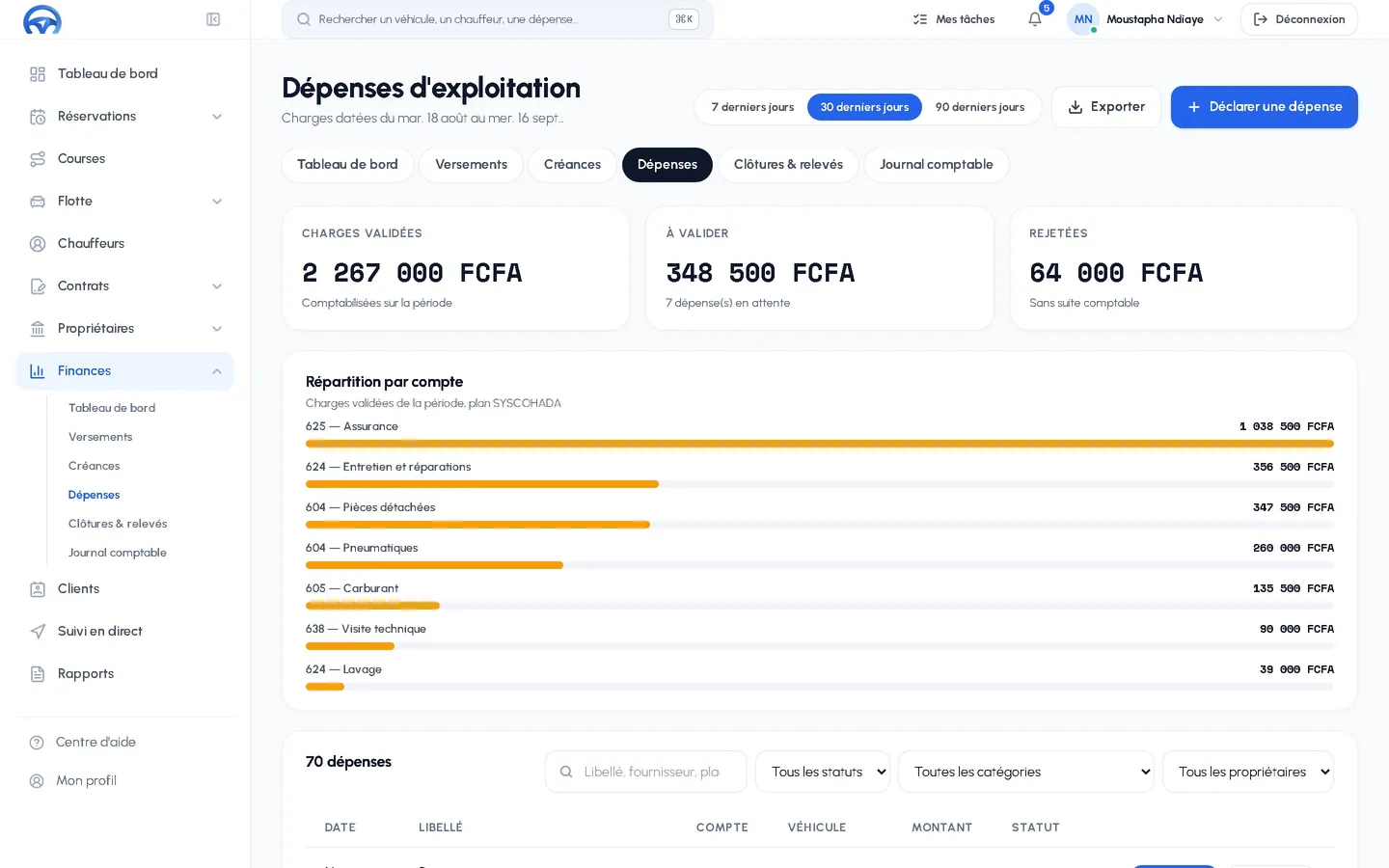The height and width of the screenshot is (868, 1389).
Task: Click the Suivi en direct arrow icon
Action: pos(38,632)
